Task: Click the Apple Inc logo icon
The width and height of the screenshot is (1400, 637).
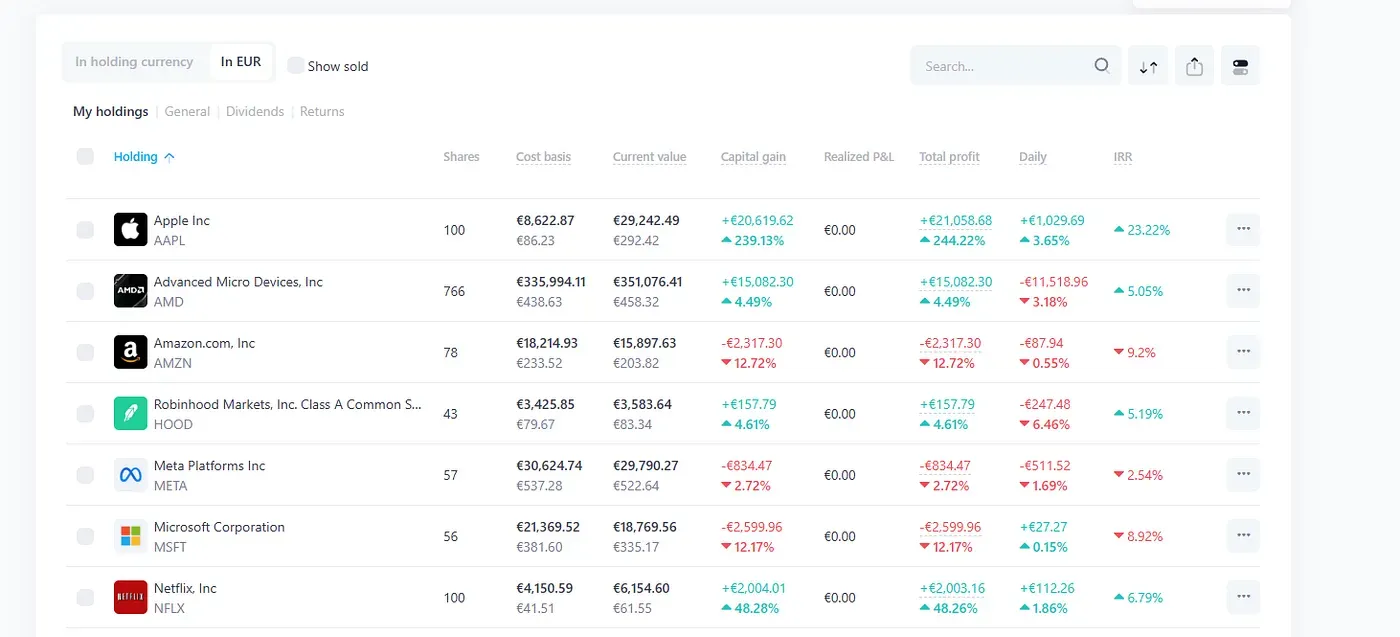Action: pos(130,229)
